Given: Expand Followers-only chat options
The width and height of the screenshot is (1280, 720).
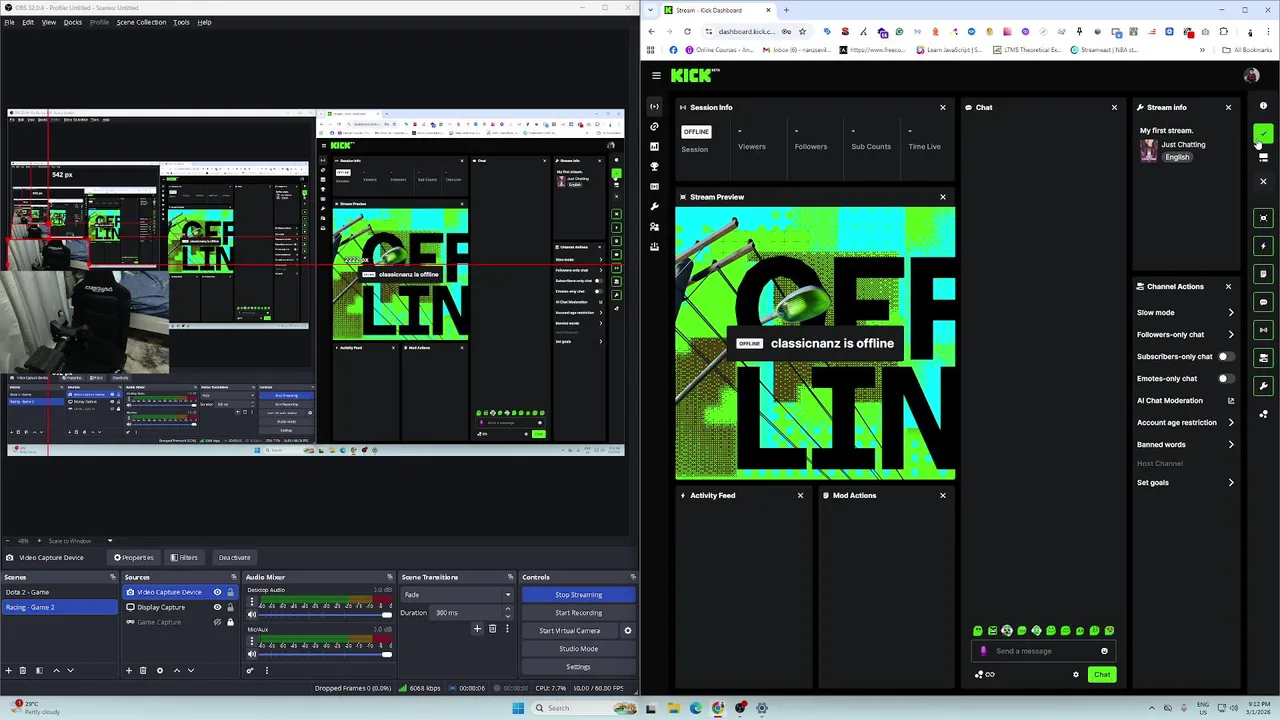Looking at the screenshot, I should (1185, 335).
